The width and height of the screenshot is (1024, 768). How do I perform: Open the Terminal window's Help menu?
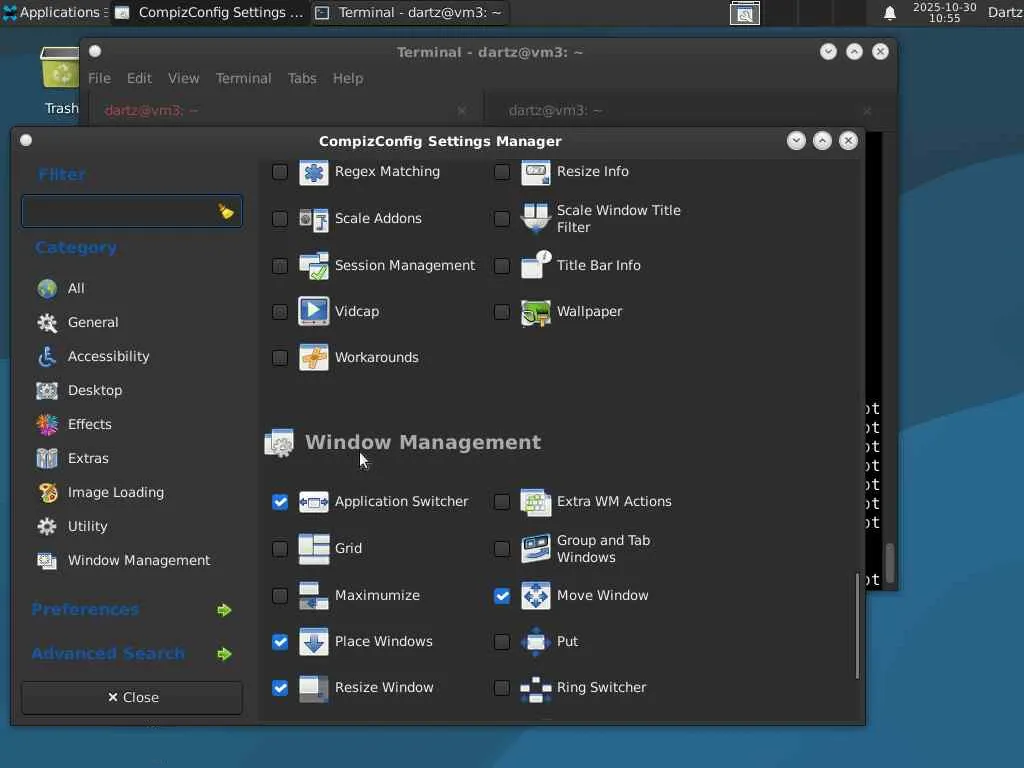(x=348, y=78)
